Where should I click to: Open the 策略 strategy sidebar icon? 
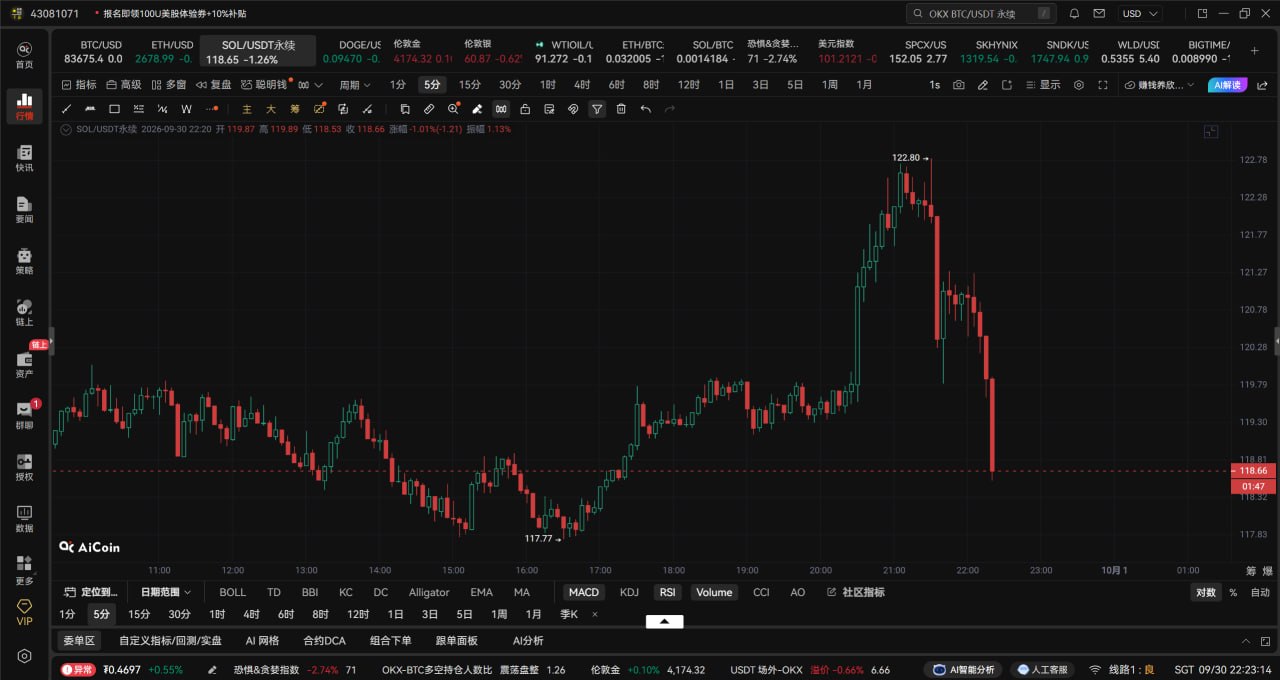24,261
